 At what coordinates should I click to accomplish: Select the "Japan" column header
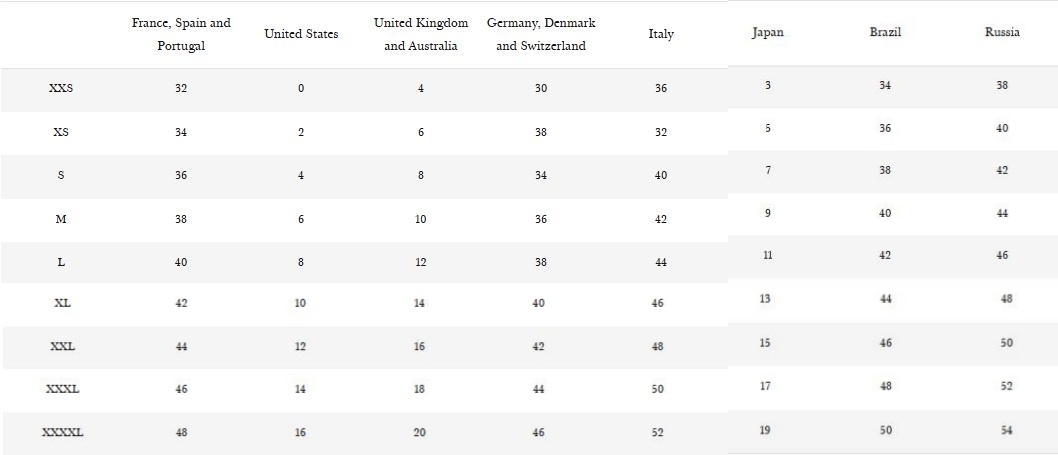coord(768,32)
